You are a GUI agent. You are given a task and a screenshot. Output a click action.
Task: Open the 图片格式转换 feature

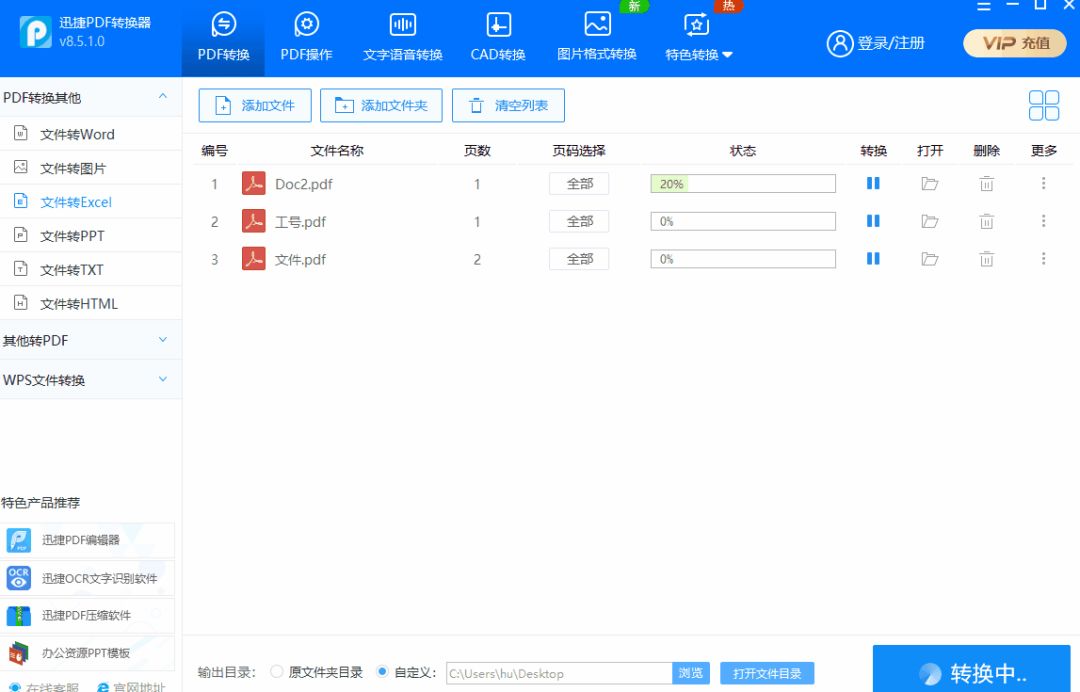tap(595, 32)
